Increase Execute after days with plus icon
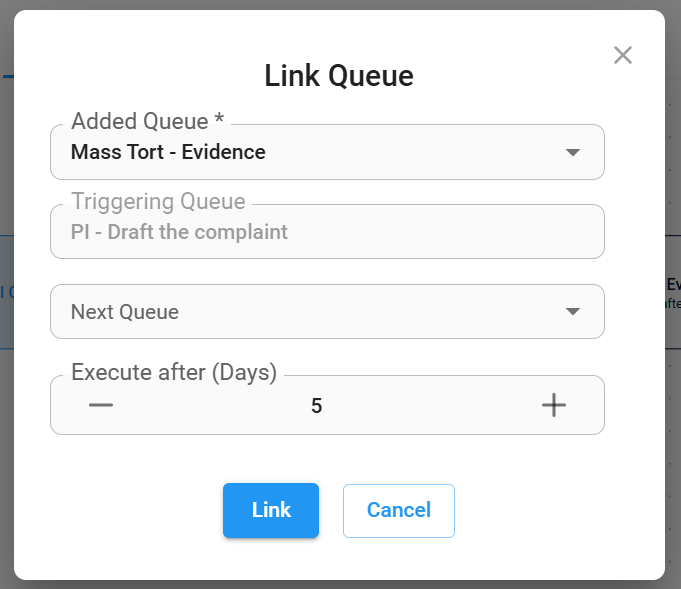The height and width of the screenshot is (589, 681). point(554,405)
